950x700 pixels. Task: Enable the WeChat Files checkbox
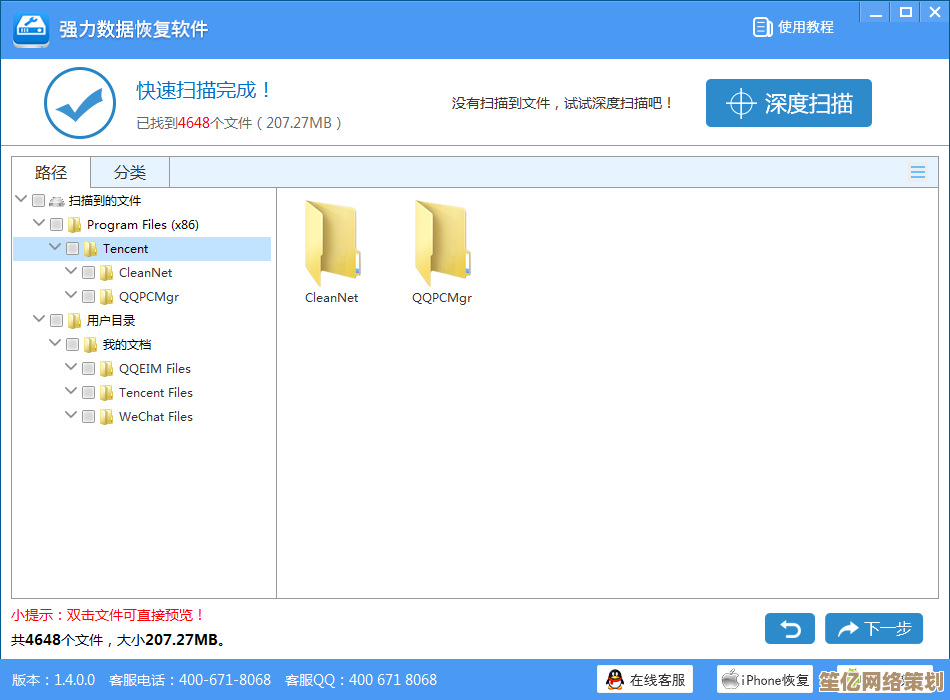pyautogui.click(x=88, y=417)
